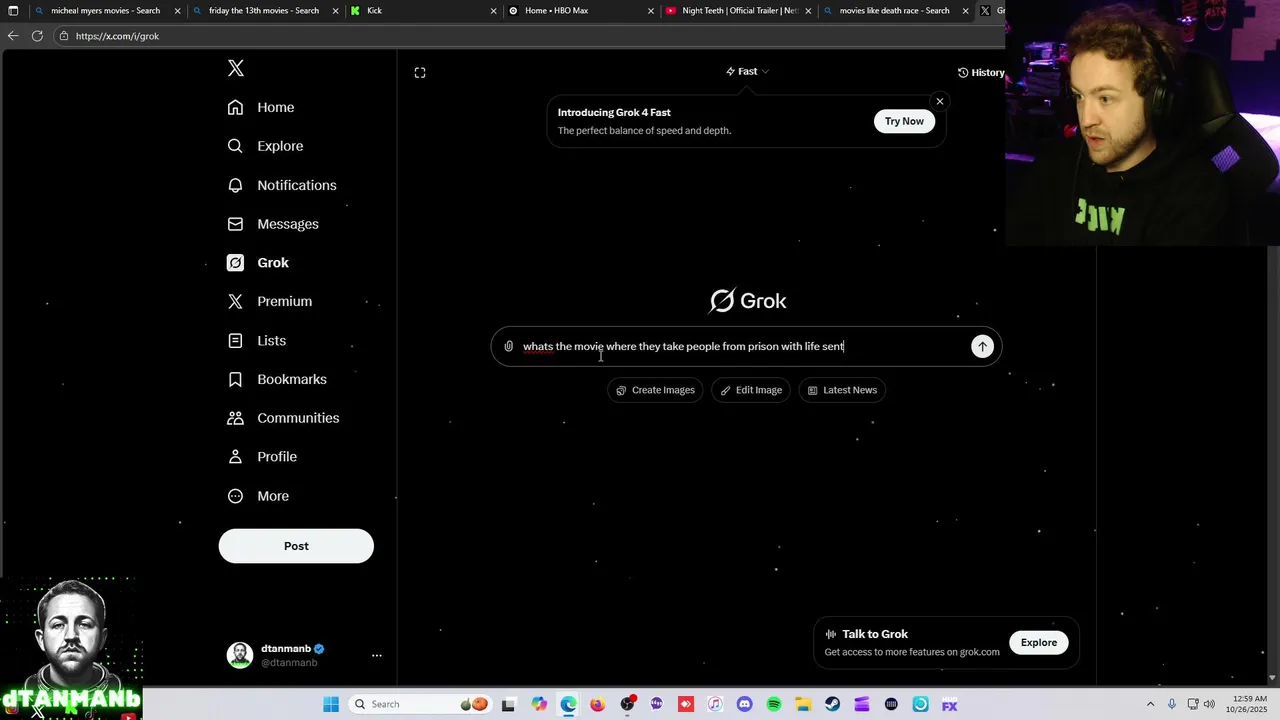This screenshot has width=1280, height=720.
Task: Open Grok chat History
Action: 981,72
